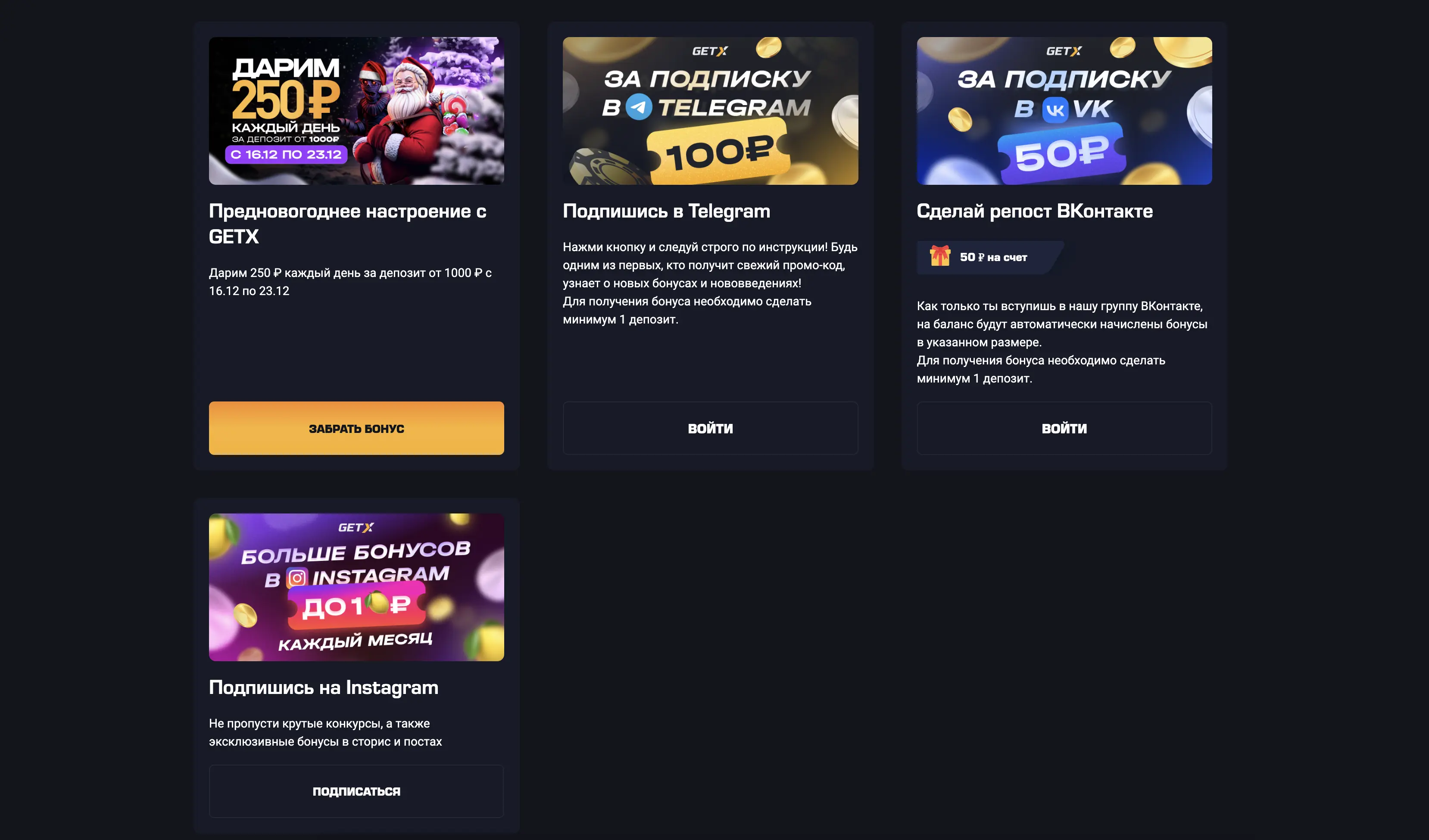The width and height of the screenshot is (1429, 840).
Task: Click the GETX logo on the VK banner
Action: pyautogui.click(x=1063, y=51)
